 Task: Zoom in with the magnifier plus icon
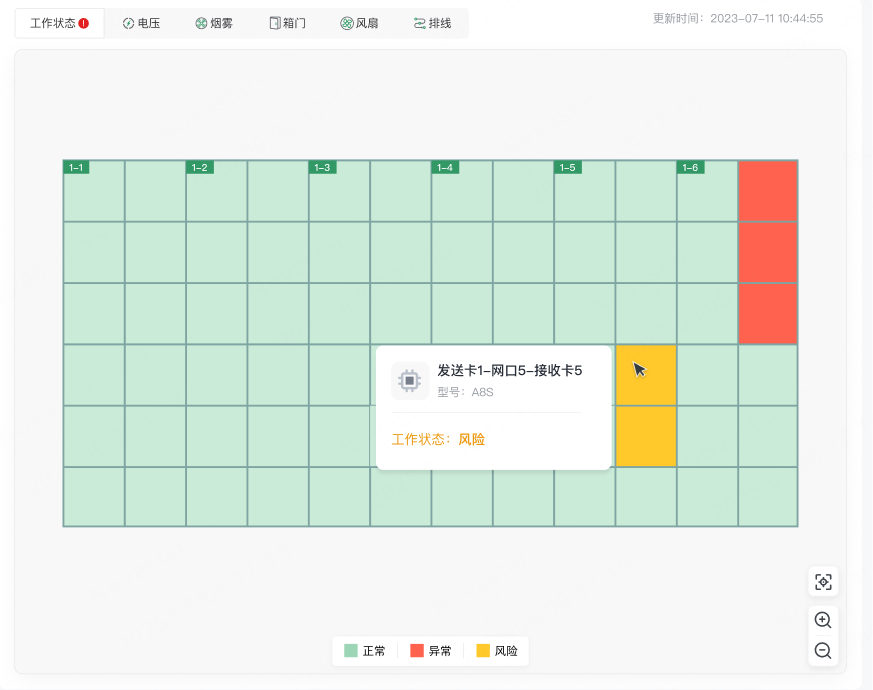click(x=823, y=620)
